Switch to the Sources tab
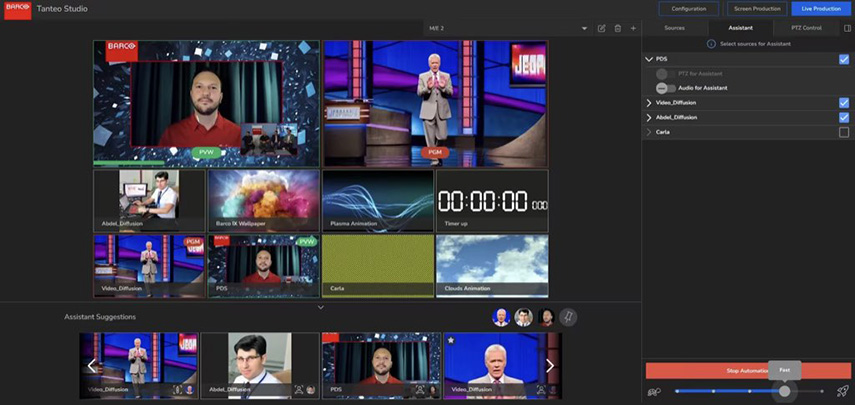The height and width of the screenshot is (405, 855). click(675, 28)
